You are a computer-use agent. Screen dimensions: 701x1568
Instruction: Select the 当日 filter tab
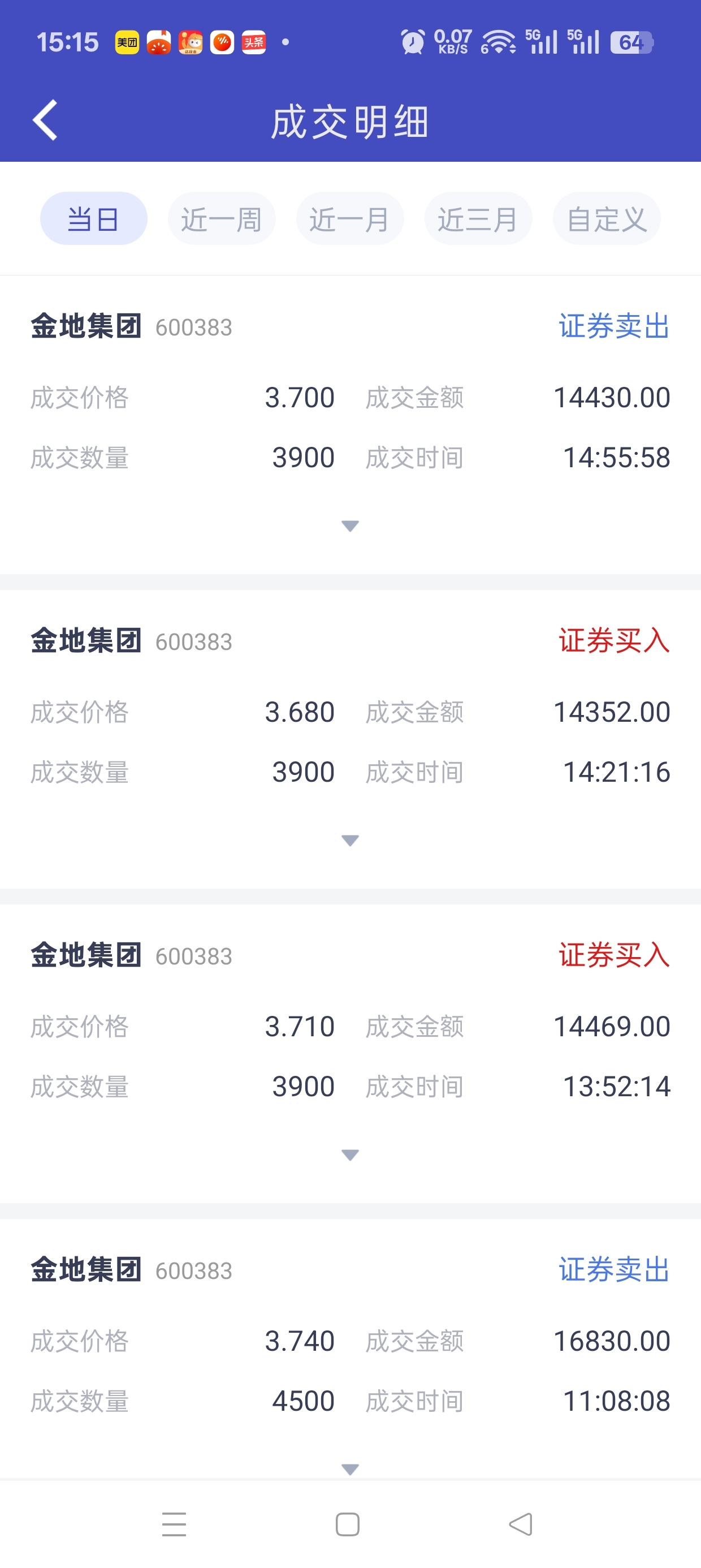click(x=93, y=219)
